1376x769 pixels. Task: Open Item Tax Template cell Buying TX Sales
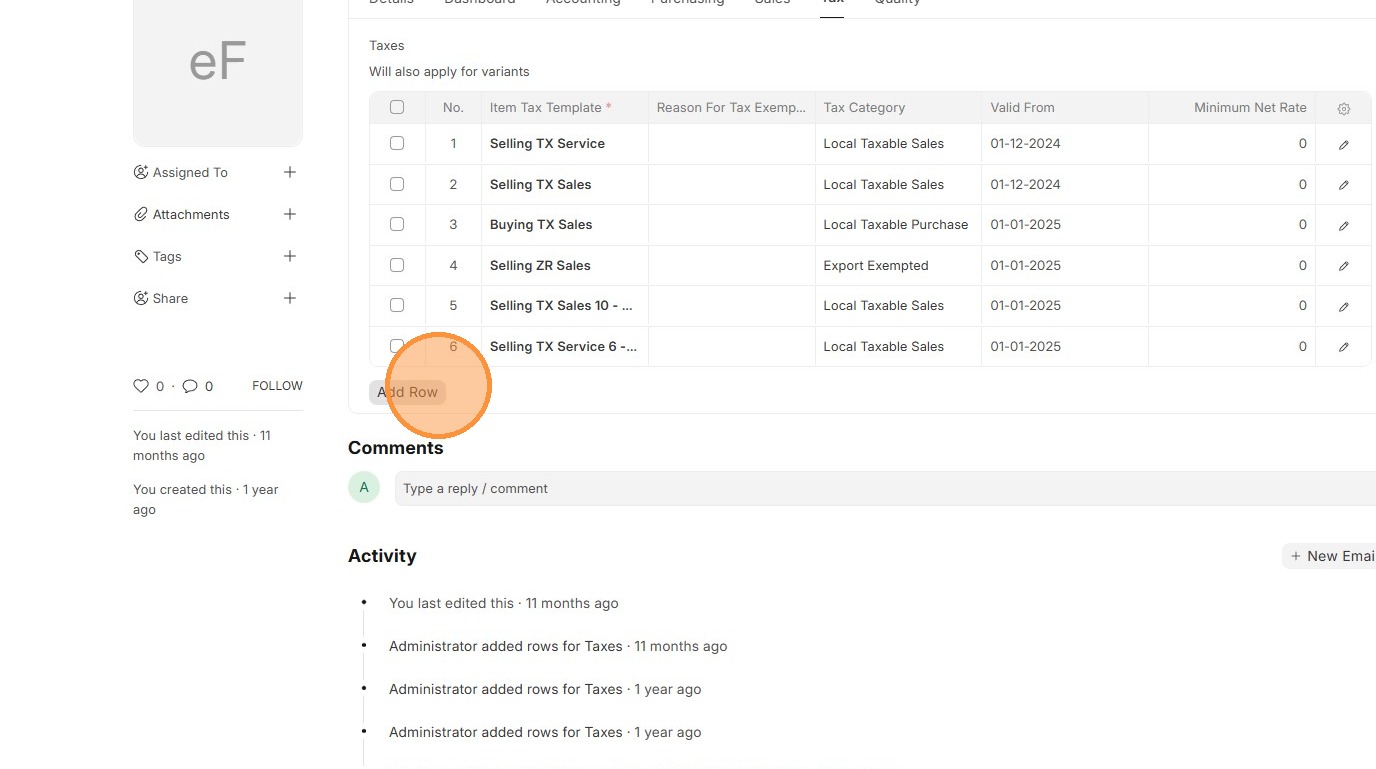click(x=564, y=225)
